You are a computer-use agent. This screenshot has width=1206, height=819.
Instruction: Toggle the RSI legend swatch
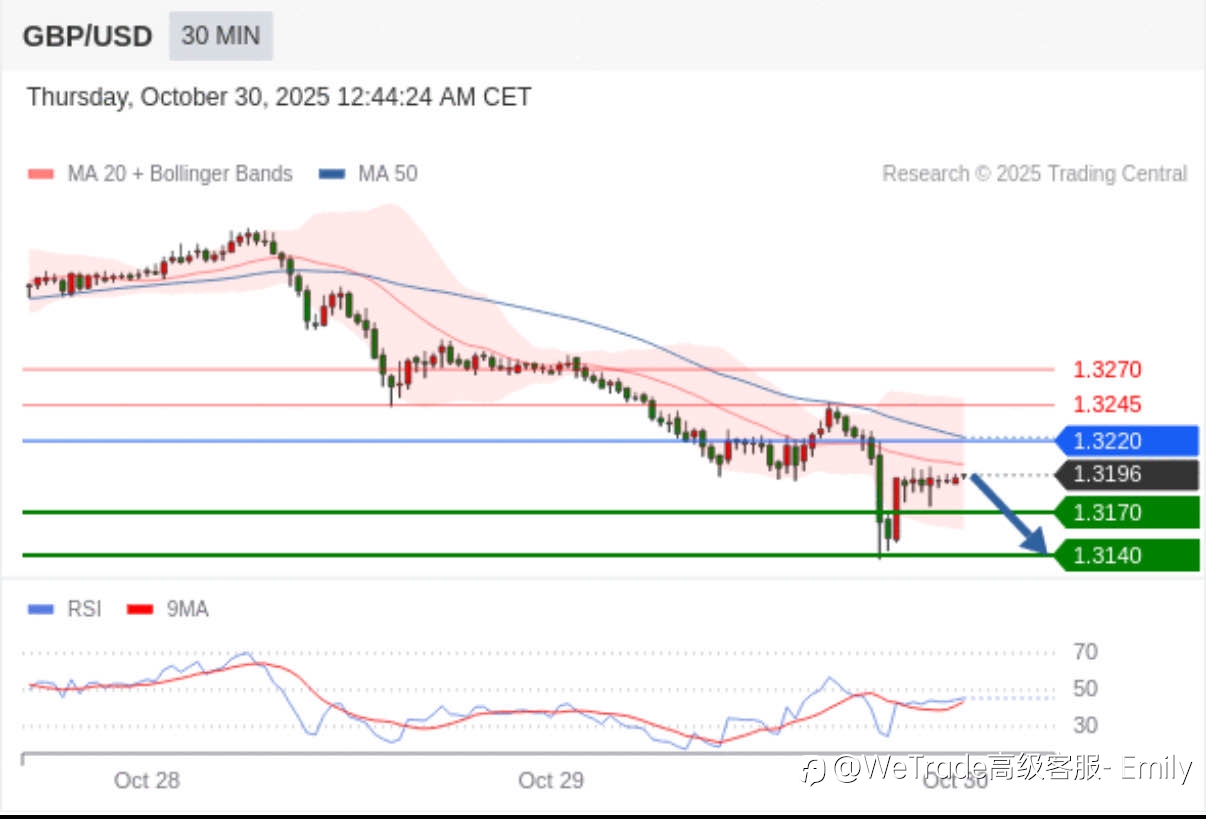(x=40, y=608)
